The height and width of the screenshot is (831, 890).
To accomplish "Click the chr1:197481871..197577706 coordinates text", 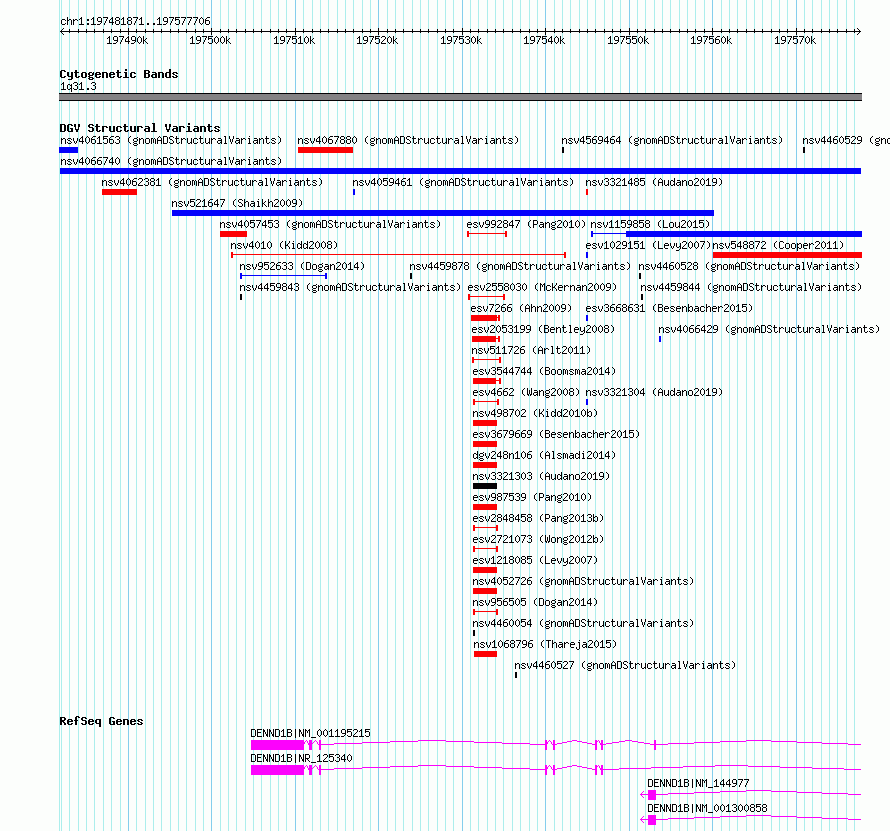I will click(x=135, y=22).
